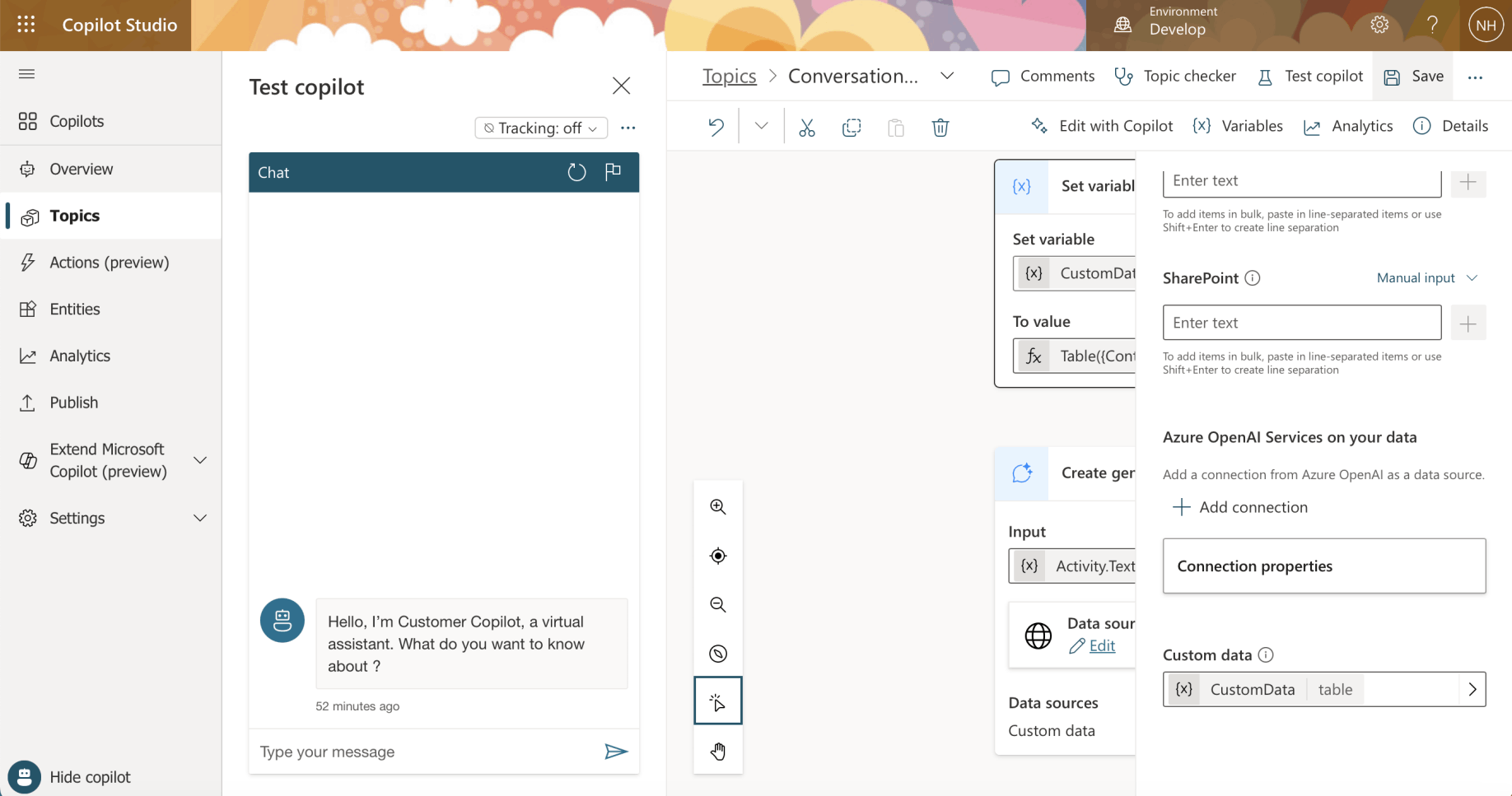Open Publish in the sidebar
This screenshot has height=796, width=1512.
[111, 403]
